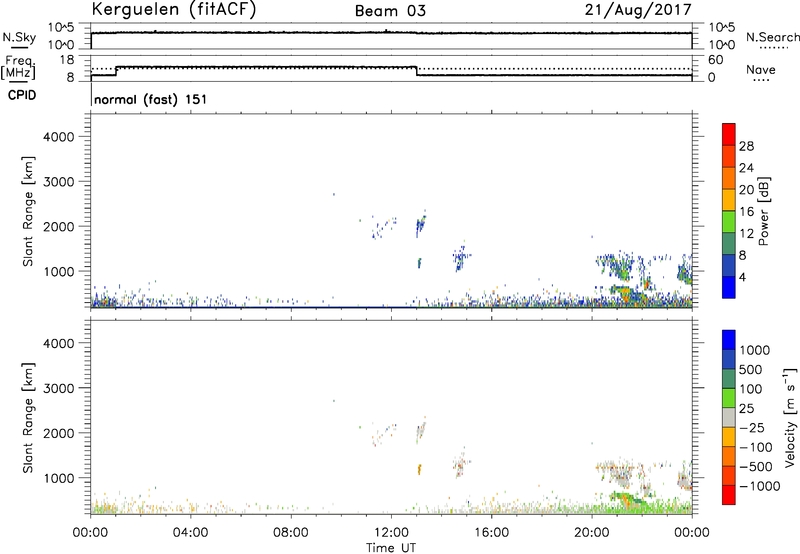
Task: Click the 'Velocity [m s-1]' colorbar label
Action: [790, 417]
